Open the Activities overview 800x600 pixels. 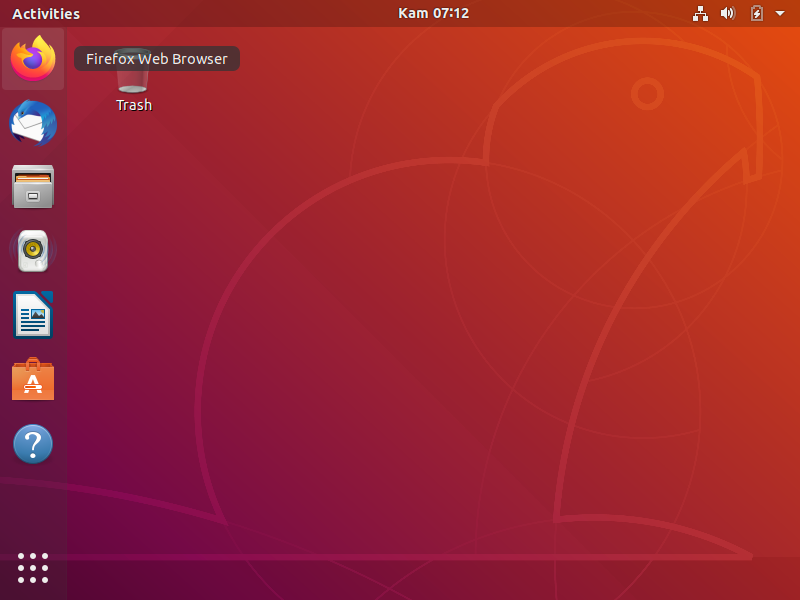click(x=46, y=14)
